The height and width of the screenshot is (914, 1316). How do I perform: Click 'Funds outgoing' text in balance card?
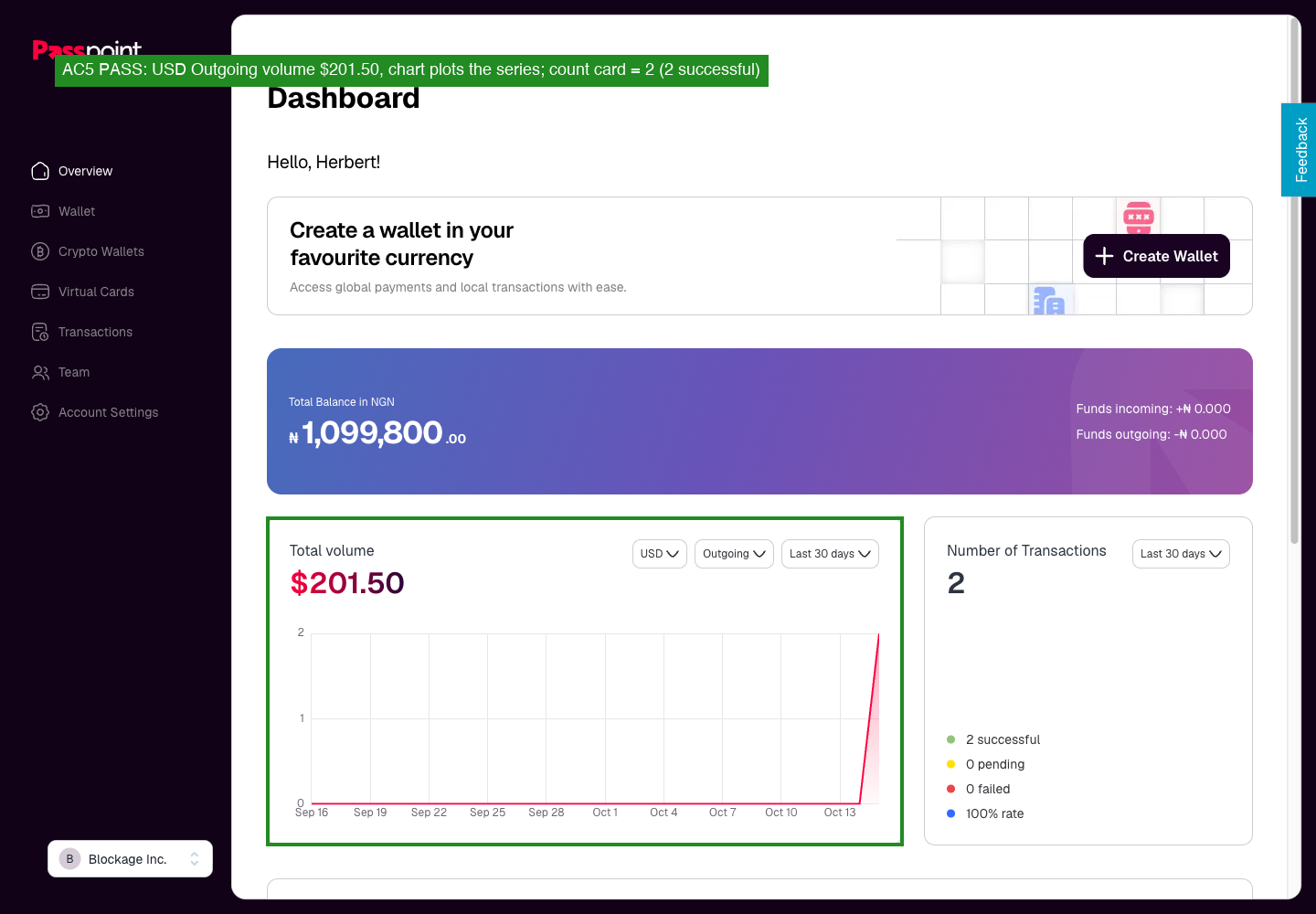click(1151, 434)
